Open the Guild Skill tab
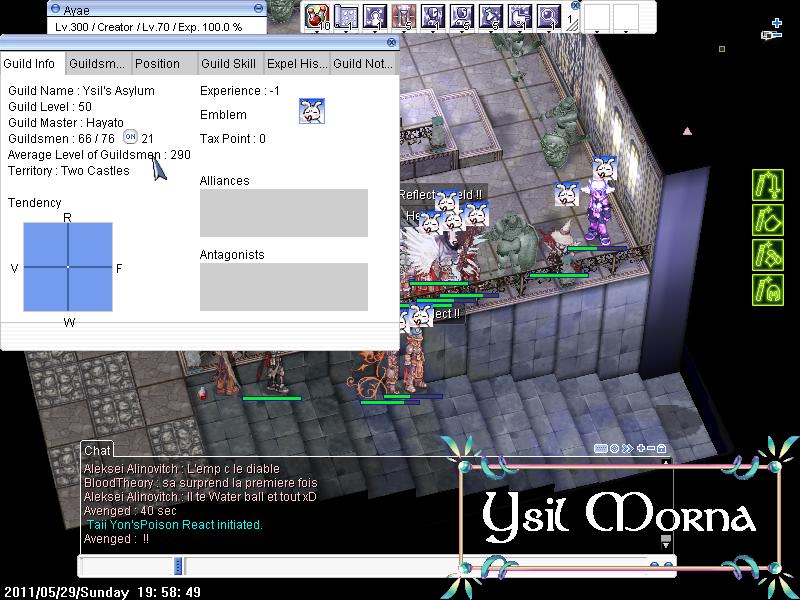Viewport: 800px width, 600px height. tap(230, 64)
